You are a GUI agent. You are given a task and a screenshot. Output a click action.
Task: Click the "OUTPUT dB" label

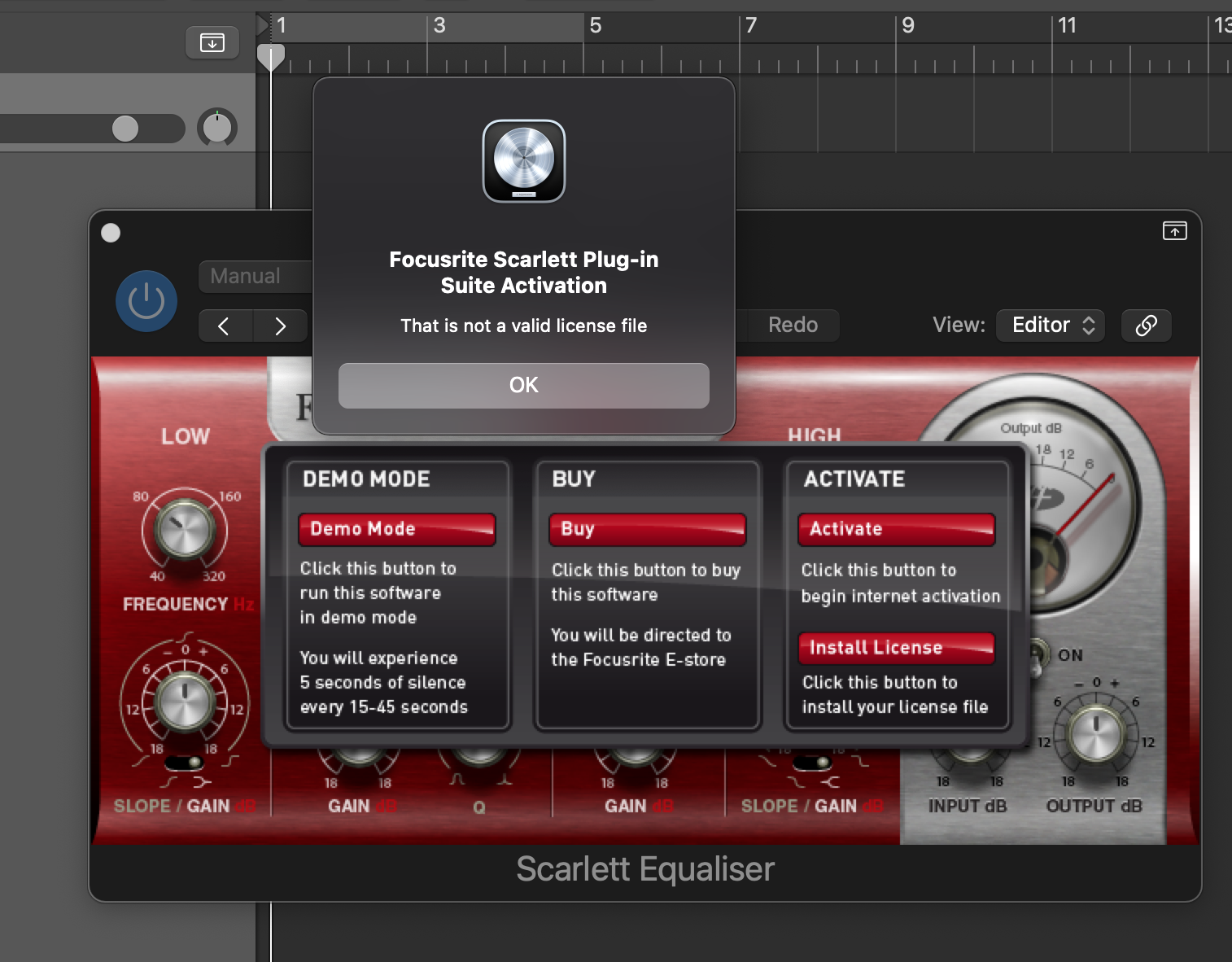click(1094, 807)
